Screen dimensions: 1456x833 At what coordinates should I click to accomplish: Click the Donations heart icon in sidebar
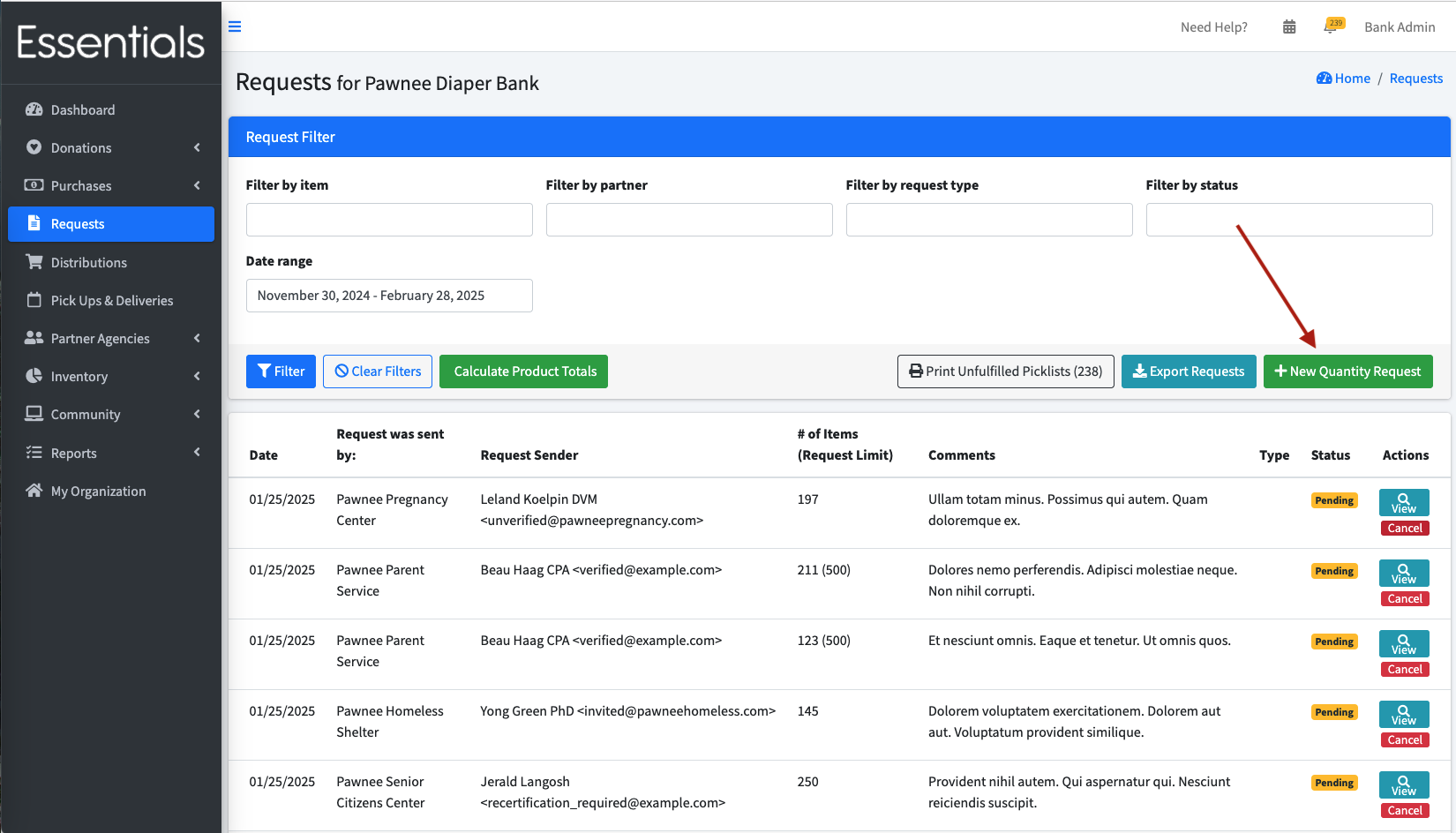(34, 147)
